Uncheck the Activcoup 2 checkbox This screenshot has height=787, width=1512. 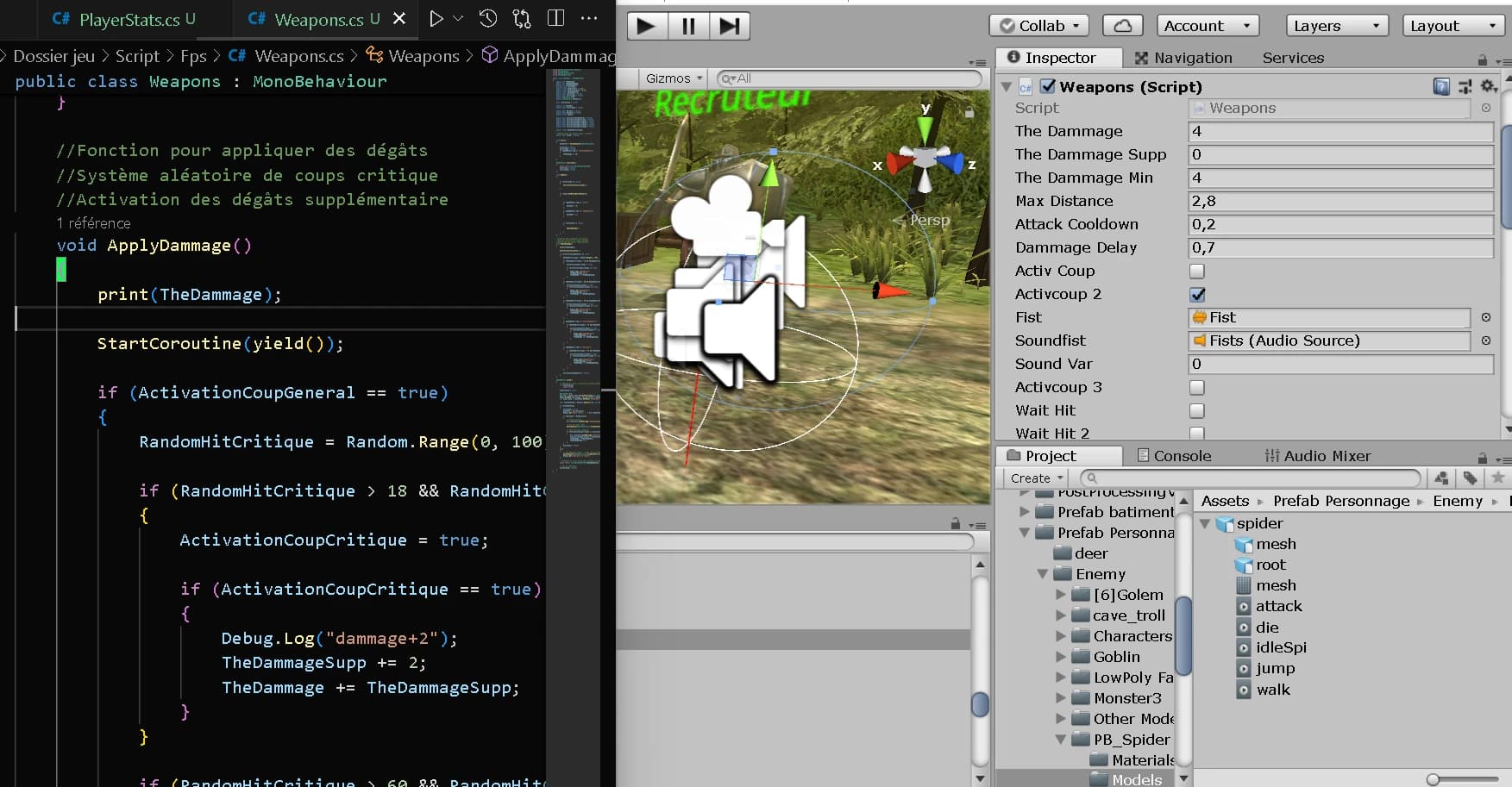click(1197, 295)
